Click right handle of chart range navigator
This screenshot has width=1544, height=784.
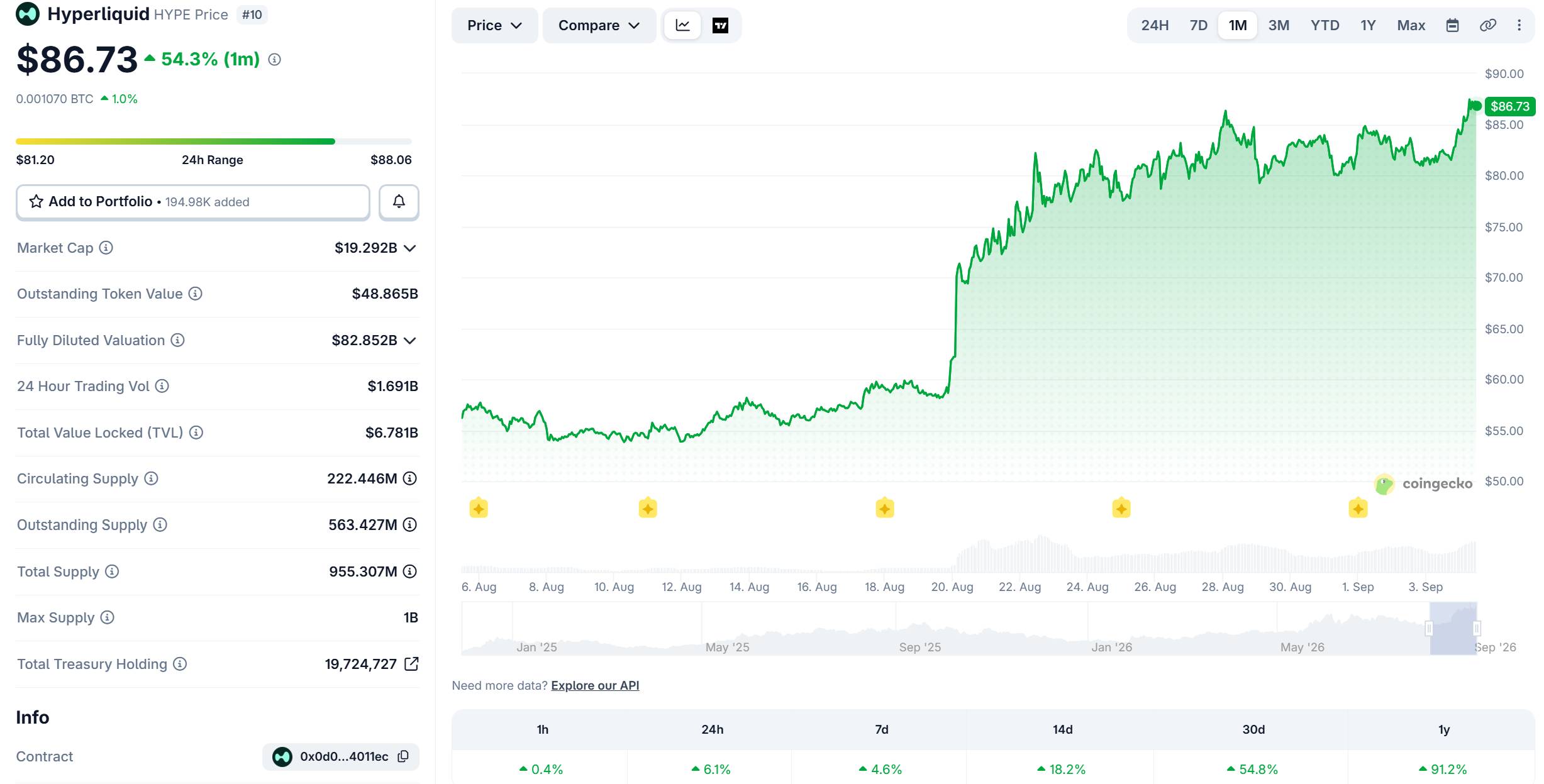(x=1477, y=628)
